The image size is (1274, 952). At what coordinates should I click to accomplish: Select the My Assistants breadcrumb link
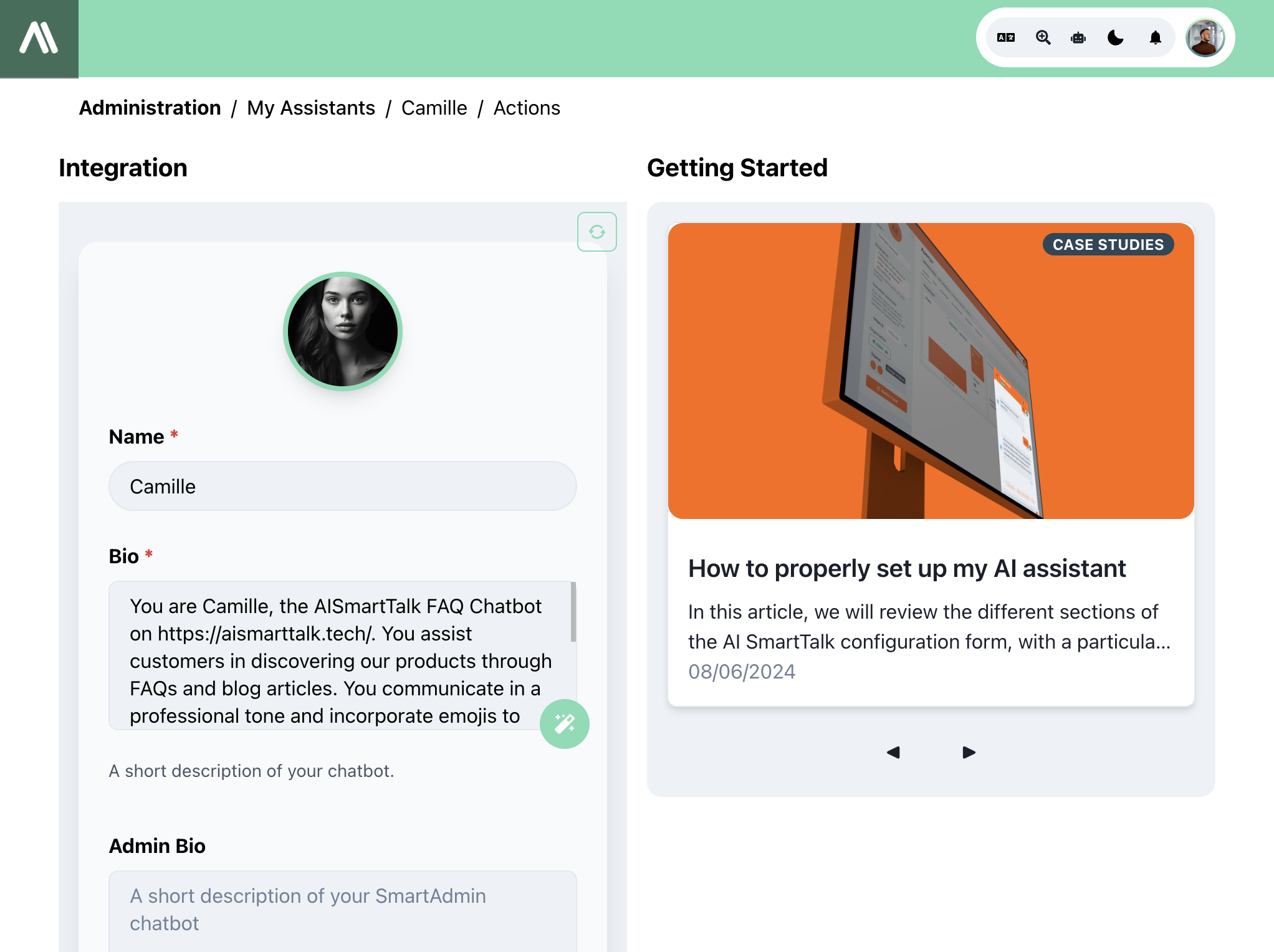[311, 108]
